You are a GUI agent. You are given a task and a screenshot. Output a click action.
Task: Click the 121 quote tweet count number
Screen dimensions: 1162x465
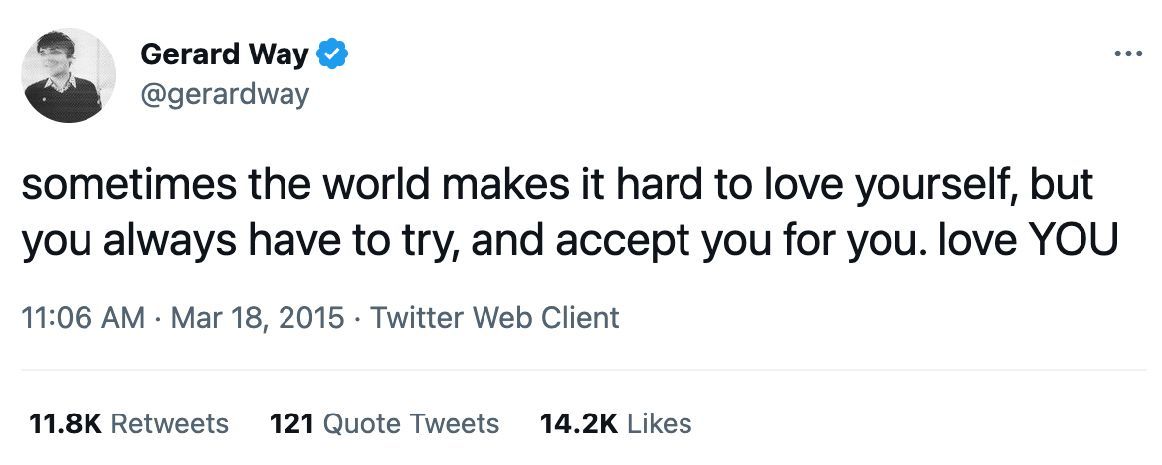click(x=294, y=423)
